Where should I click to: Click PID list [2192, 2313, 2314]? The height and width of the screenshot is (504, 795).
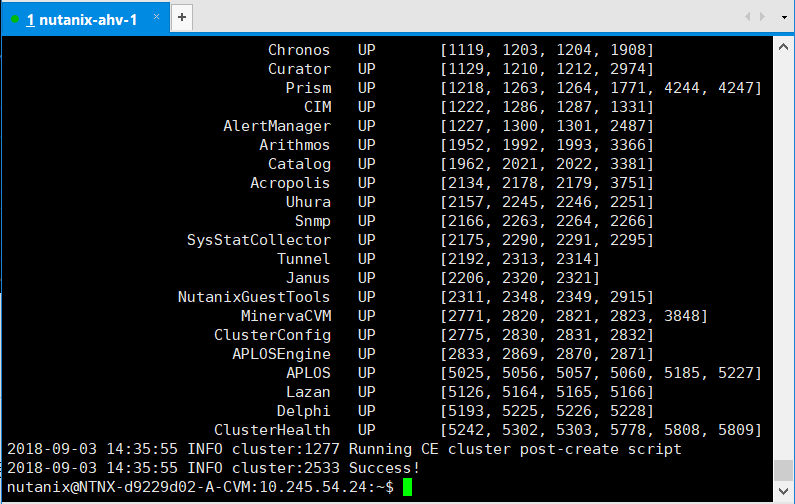[520, 259]
